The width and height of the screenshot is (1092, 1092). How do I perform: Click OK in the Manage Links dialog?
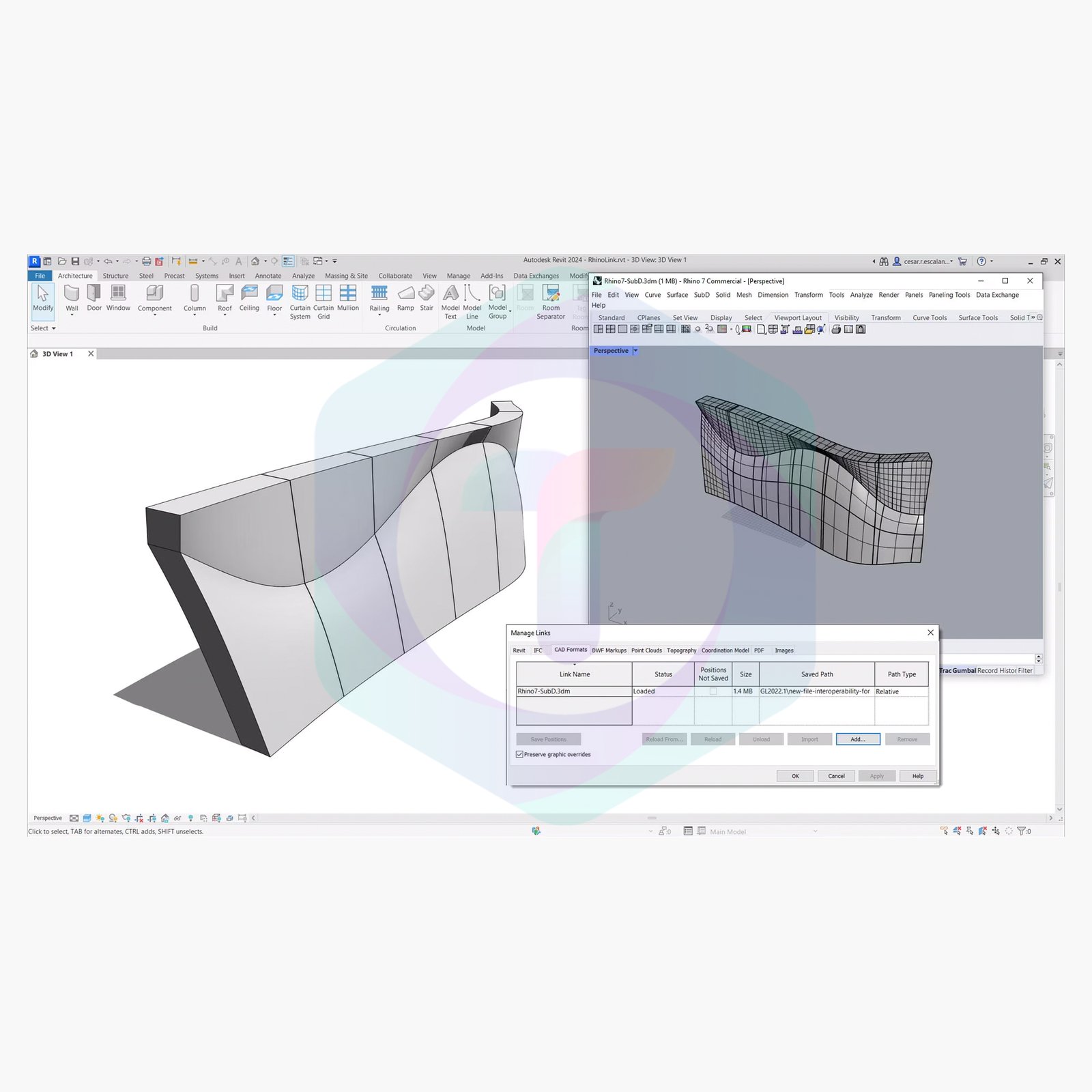coord(795,776)
